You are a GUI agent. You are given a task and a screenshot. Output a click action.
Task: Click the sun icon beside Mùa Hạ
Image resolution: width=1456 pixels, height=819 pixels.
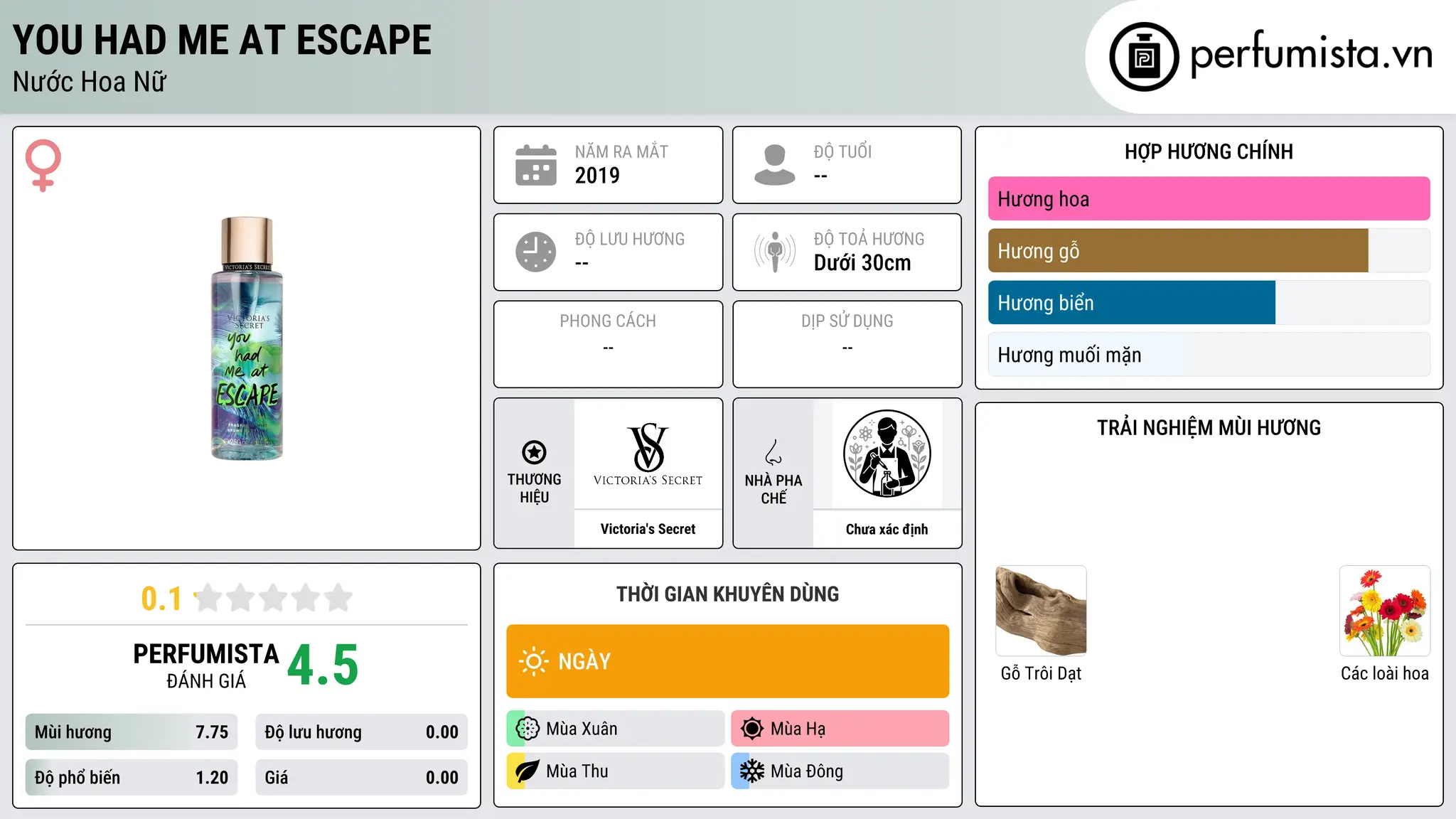(x=752, y=729)
